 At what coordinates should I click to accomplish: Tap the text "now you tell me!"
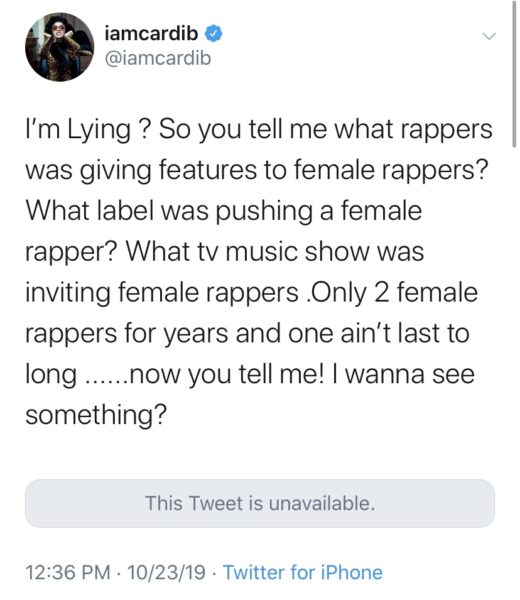click(x=227, y=374)
